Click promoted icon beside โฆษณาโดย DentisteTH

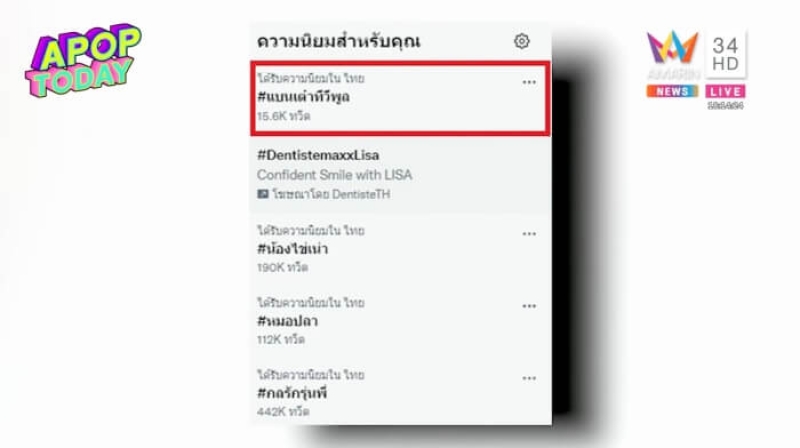tap(263, 194)
